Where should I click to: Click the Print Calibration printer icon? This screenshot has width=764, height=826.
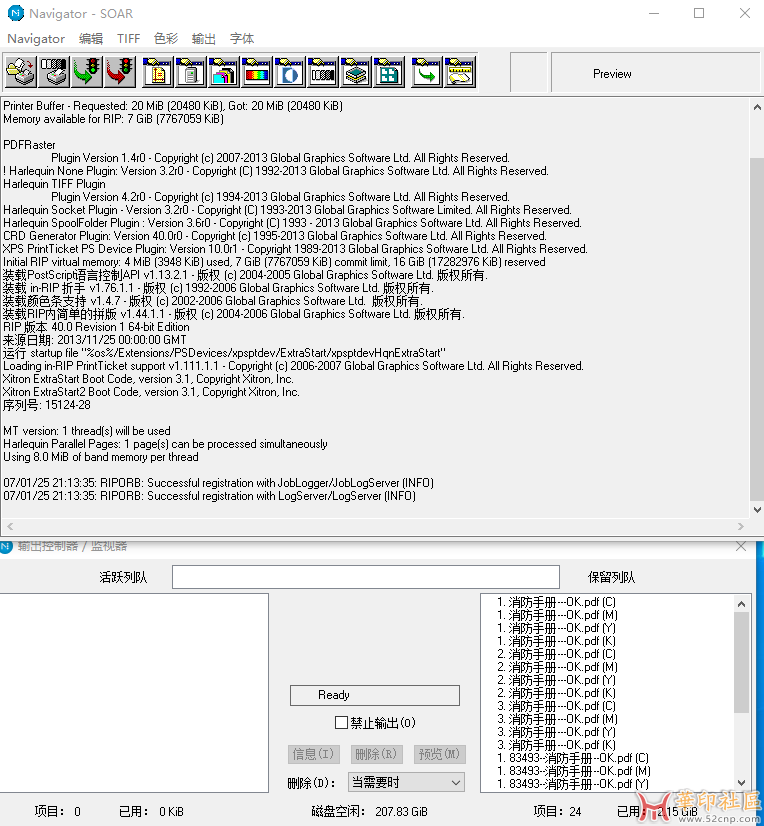click(53, 72)
